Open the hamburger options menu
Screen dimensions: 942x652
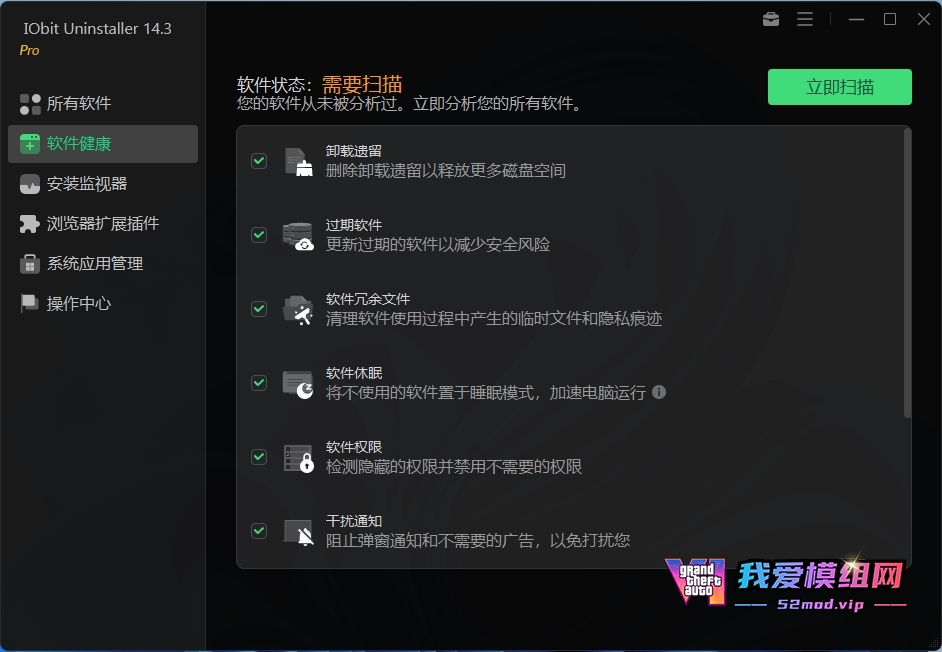click(805, 19)
